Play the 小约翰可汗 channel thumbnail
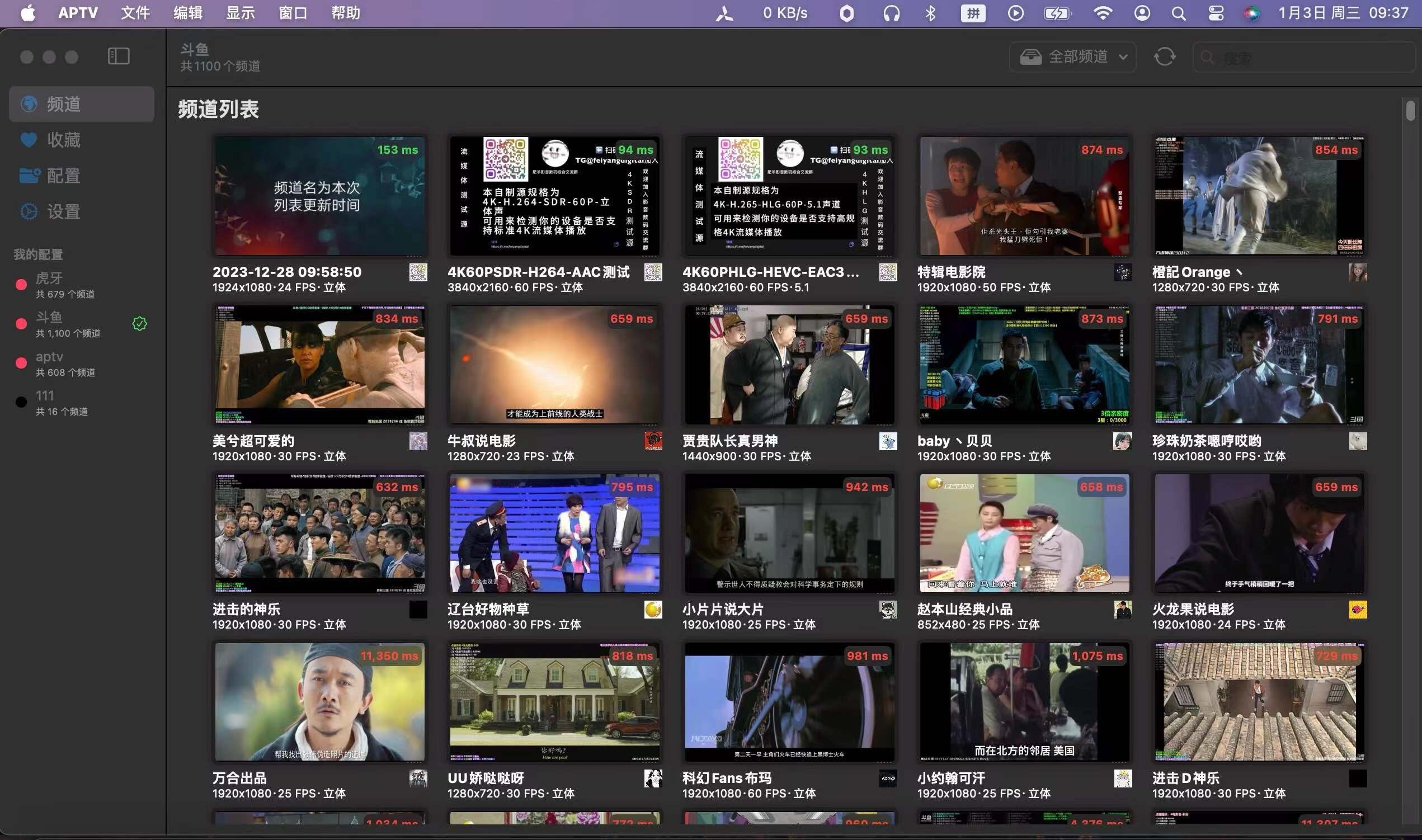The image size is (1422, 840). click(x=1025, y=702)
